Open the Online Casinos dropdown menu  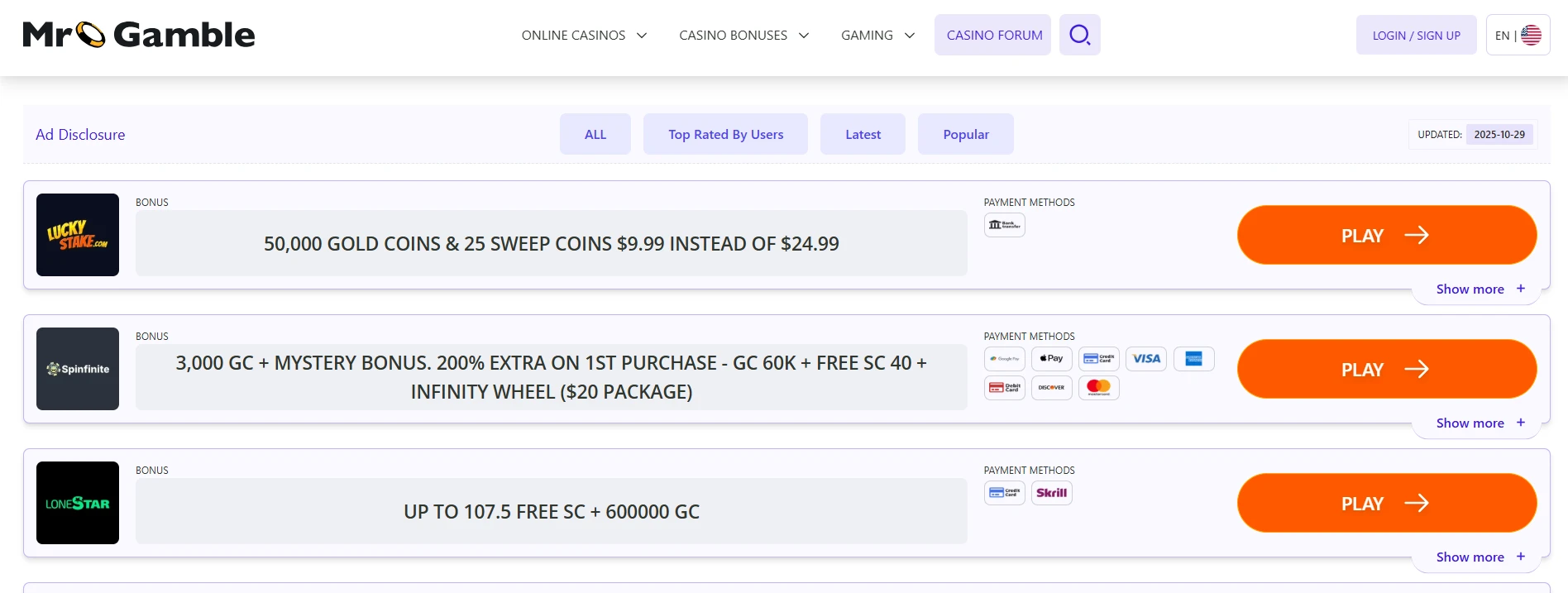pyautogui.click(x=584, y=35)
